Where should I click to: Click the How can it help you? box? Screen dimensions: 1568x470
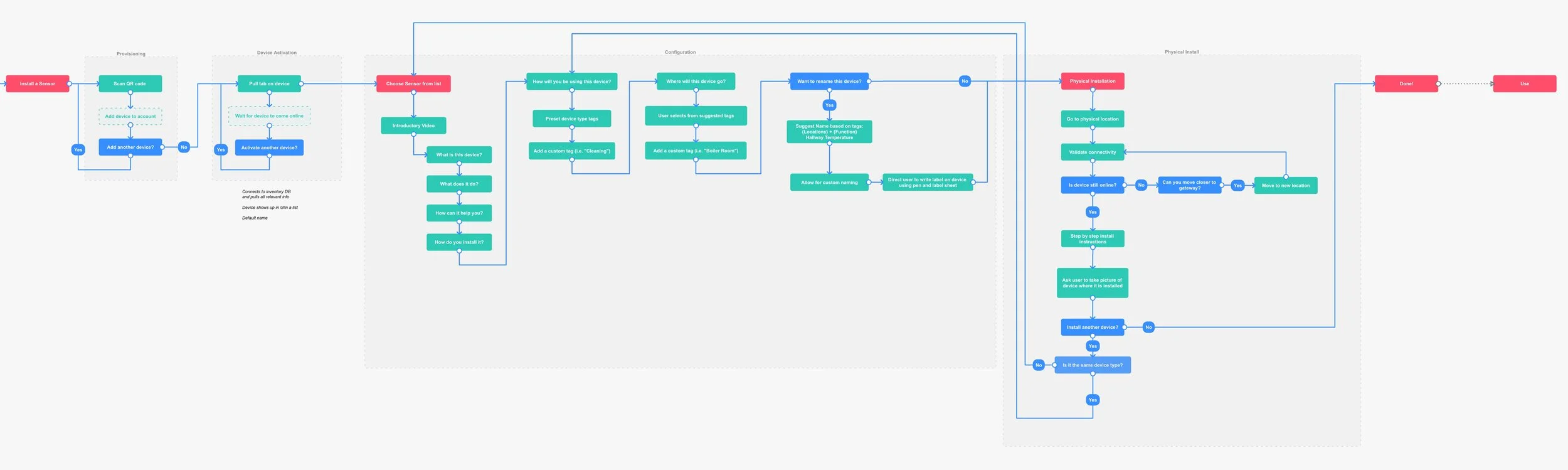[x=459, y=213]
